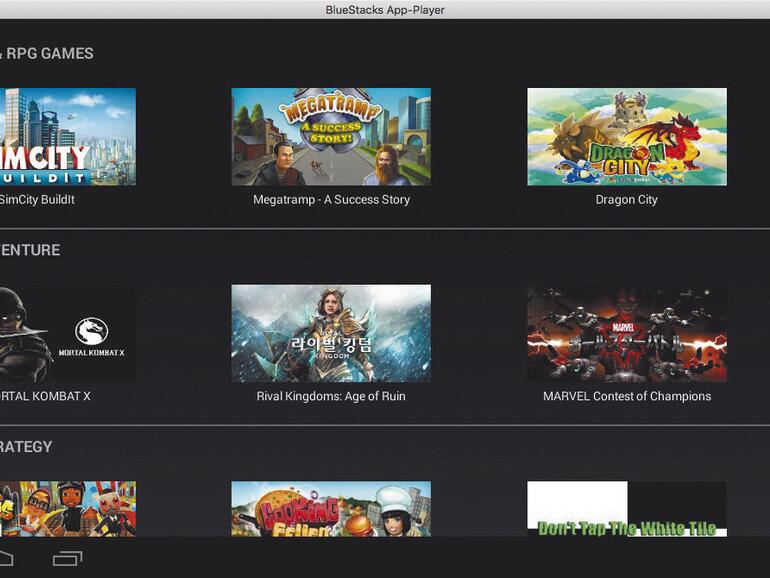Select the STRATEGY section heading

point(26,446)
